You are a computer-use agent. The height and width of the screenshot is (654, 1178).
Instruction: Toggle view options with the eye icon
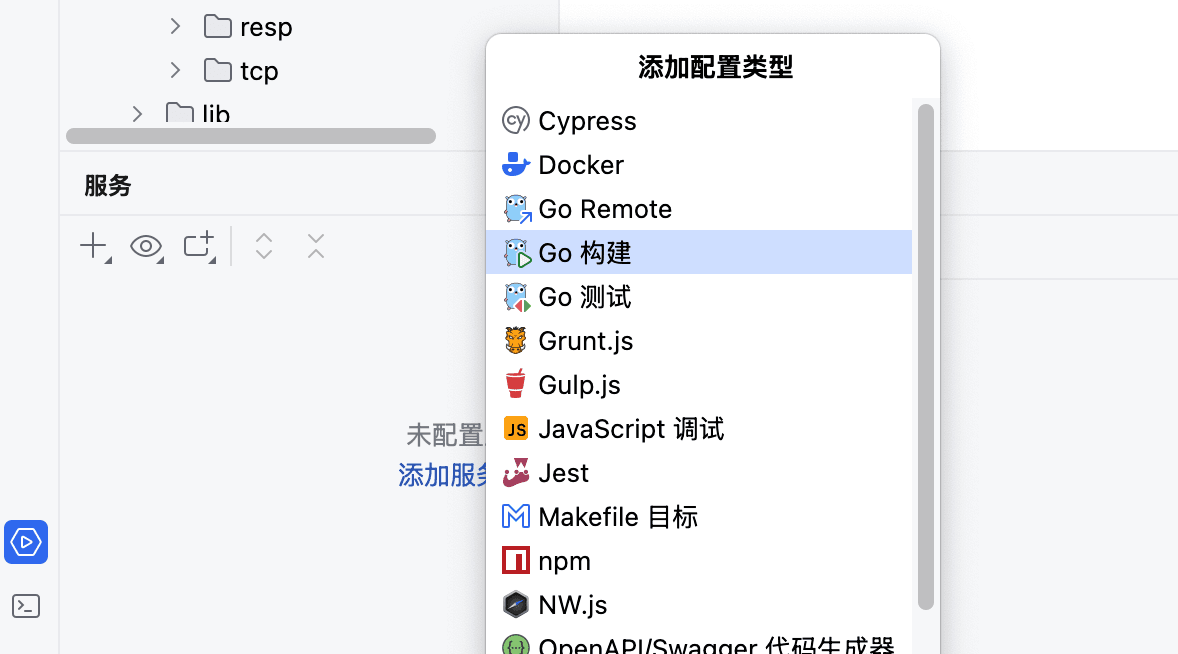(x=146, y=245)
